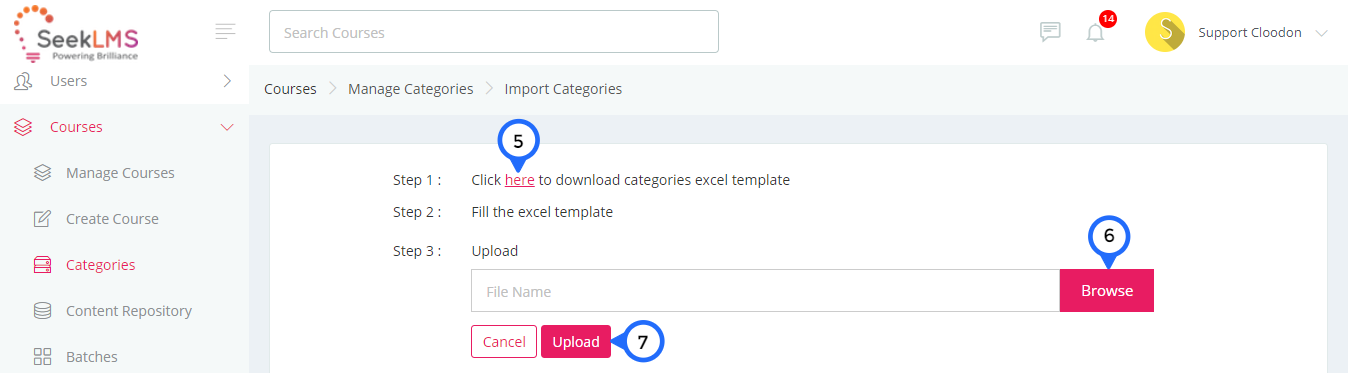Open the notifications bell icon
This screenshot has height=373, width=1348.
coord(1096,32)
